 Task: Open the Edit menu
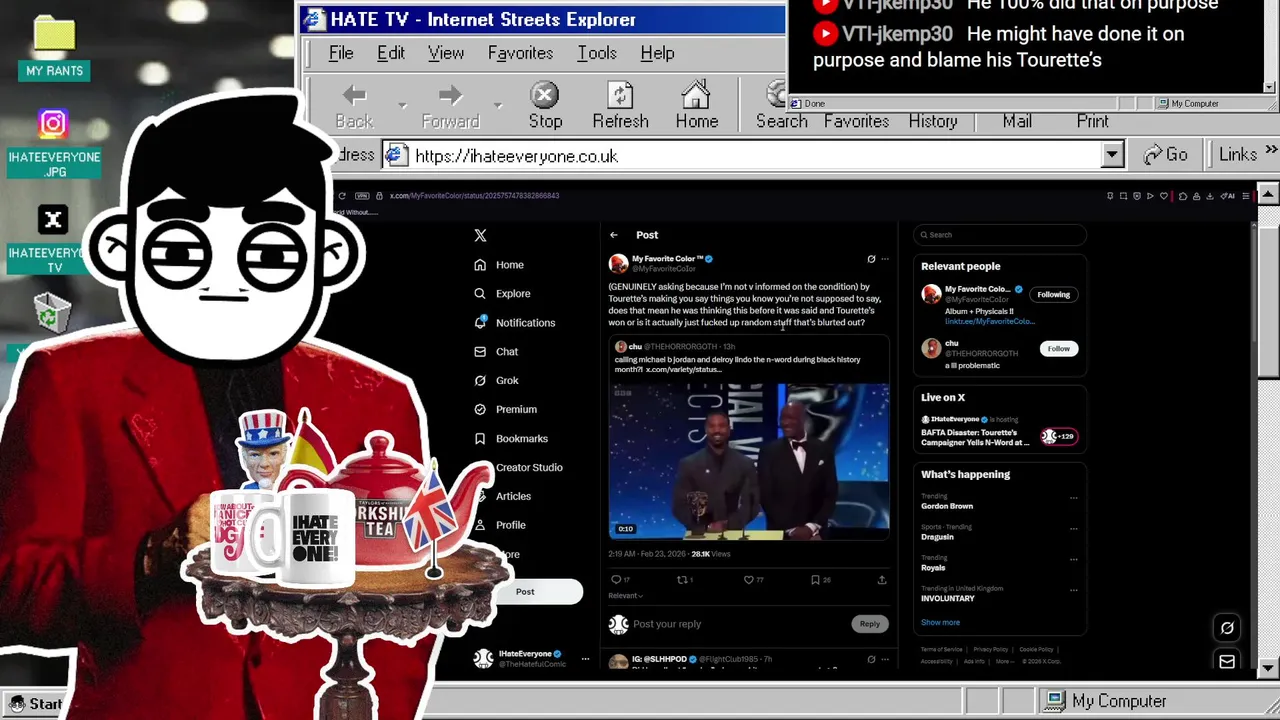click(391, 53)
